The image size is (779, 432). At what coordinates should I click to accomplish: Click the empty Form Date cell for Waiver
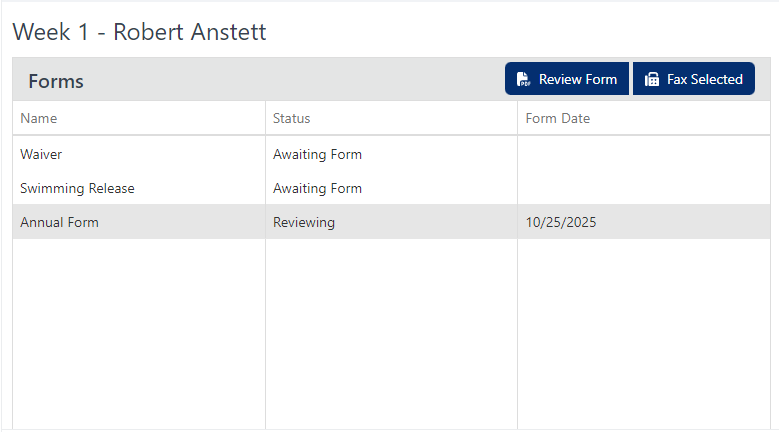coord(644,154)
